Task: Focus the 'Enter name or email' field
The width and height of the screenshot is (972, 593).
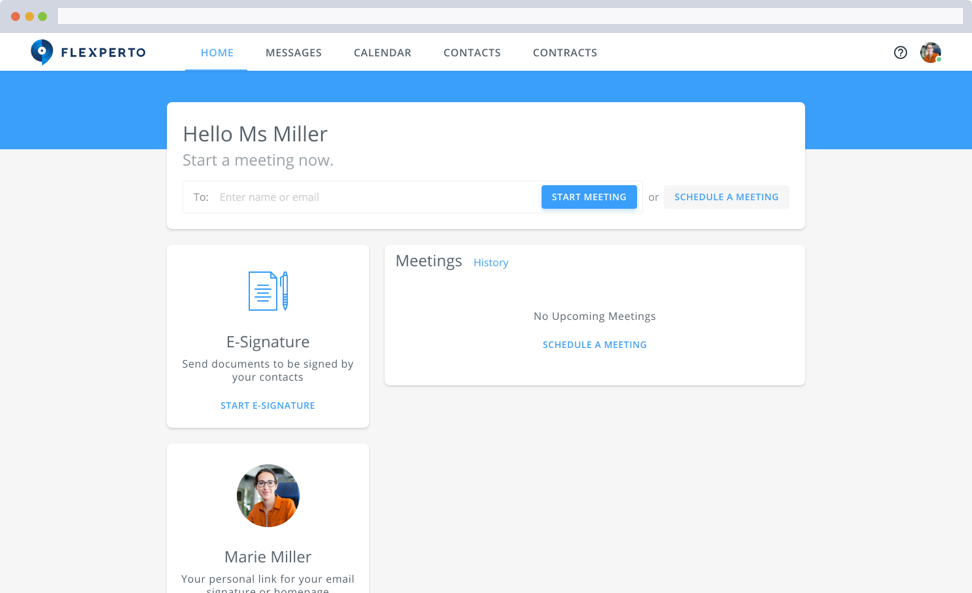Action: pyautogui.click(x=375, y=197)
